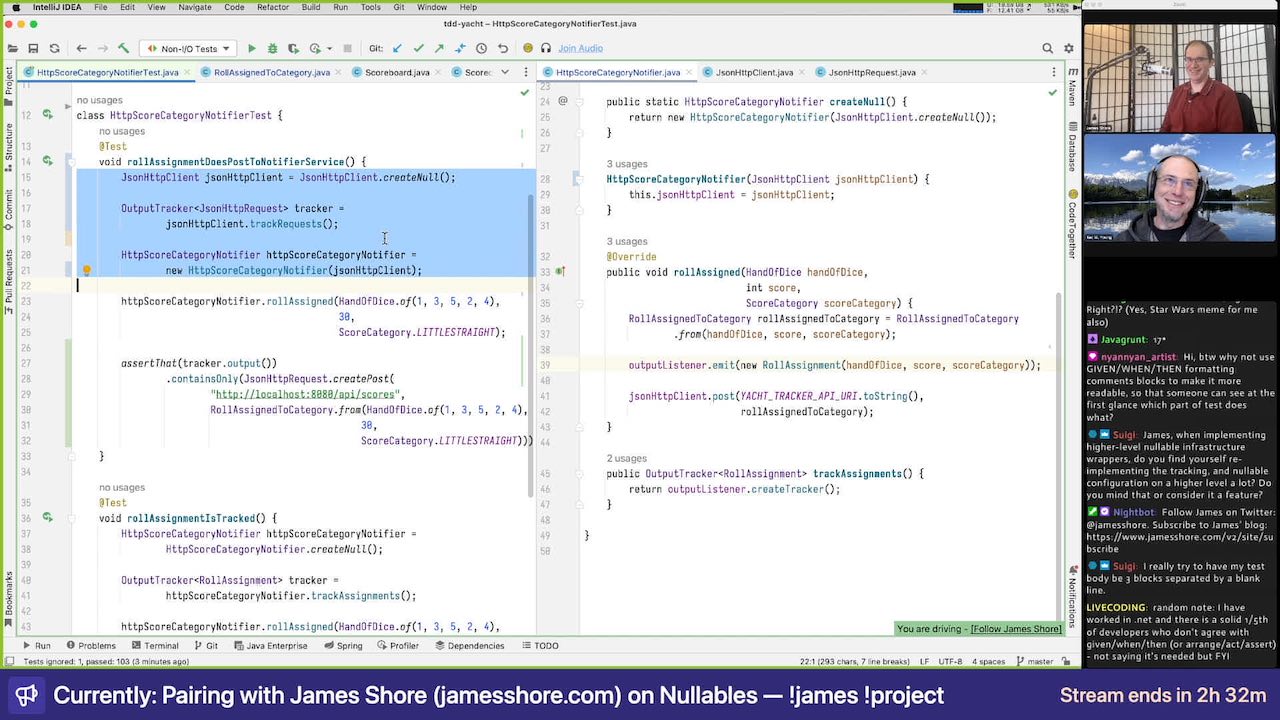Open the master branch selector
Viewport: 1280px width, 720px height.
tap(1033, 661)
